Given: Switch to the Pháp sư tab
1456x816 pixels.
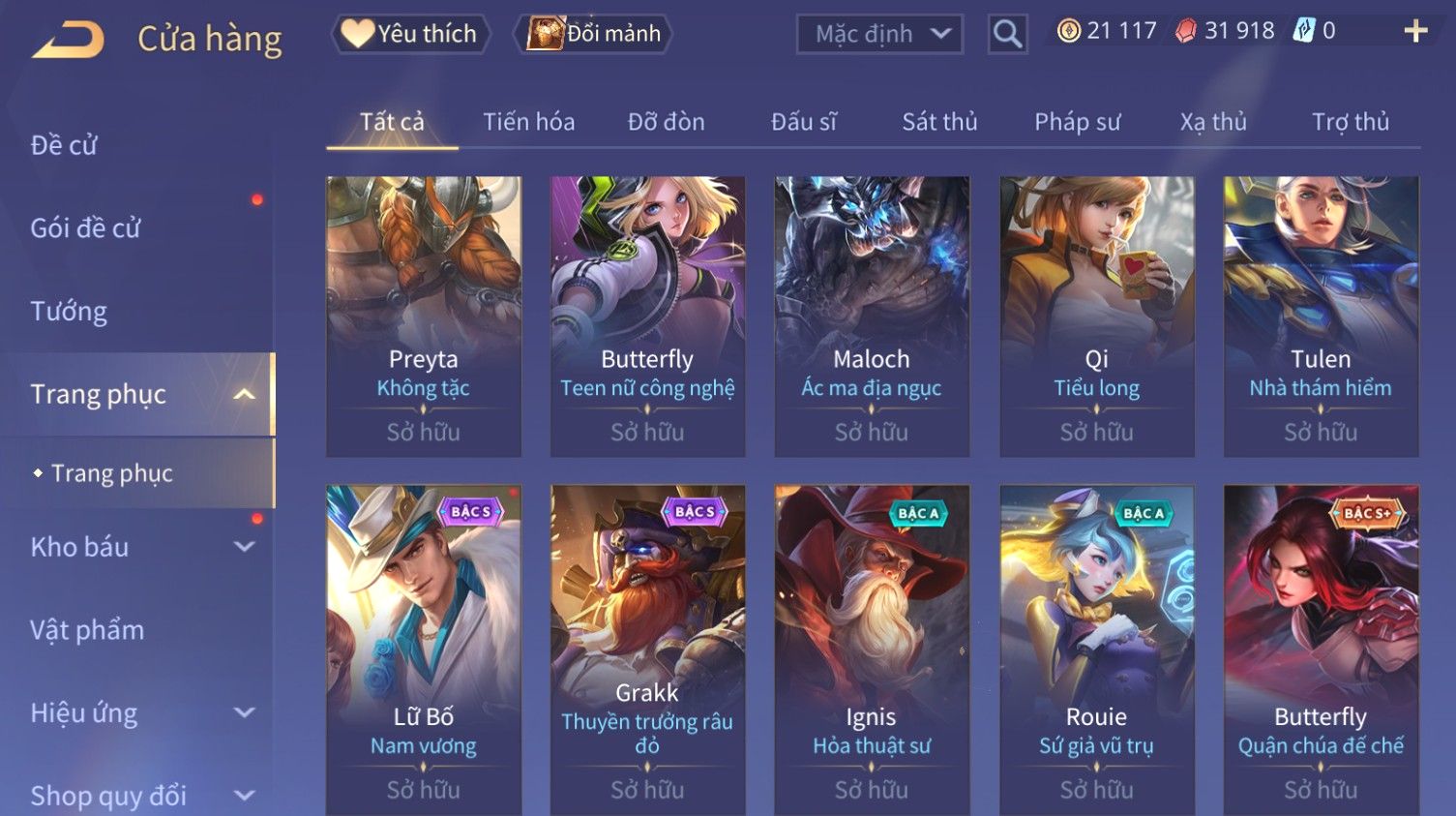Looking at the screenshot, I should pos(1077,122).
